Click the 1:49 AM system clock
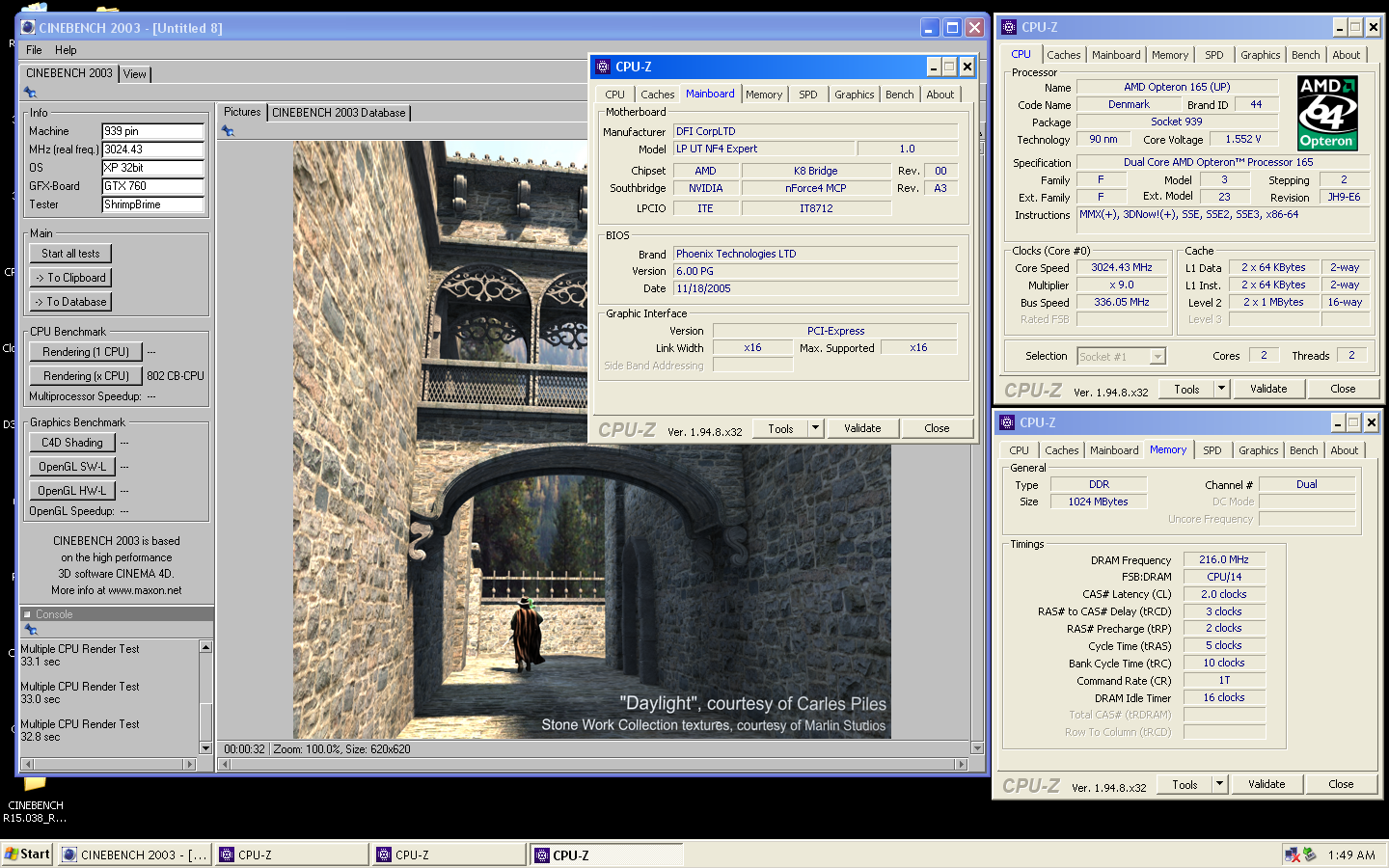This screenshot has height=868, width=1389. click(1351, 854)
